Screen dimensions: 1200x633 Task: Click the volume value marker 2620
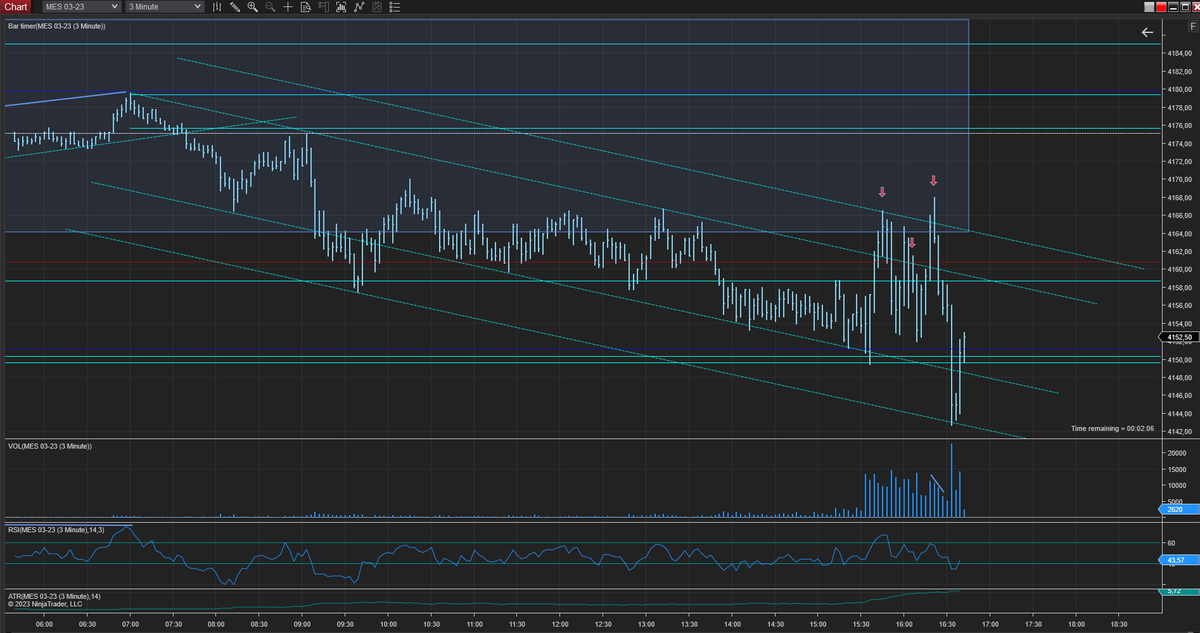point(1178,510)
